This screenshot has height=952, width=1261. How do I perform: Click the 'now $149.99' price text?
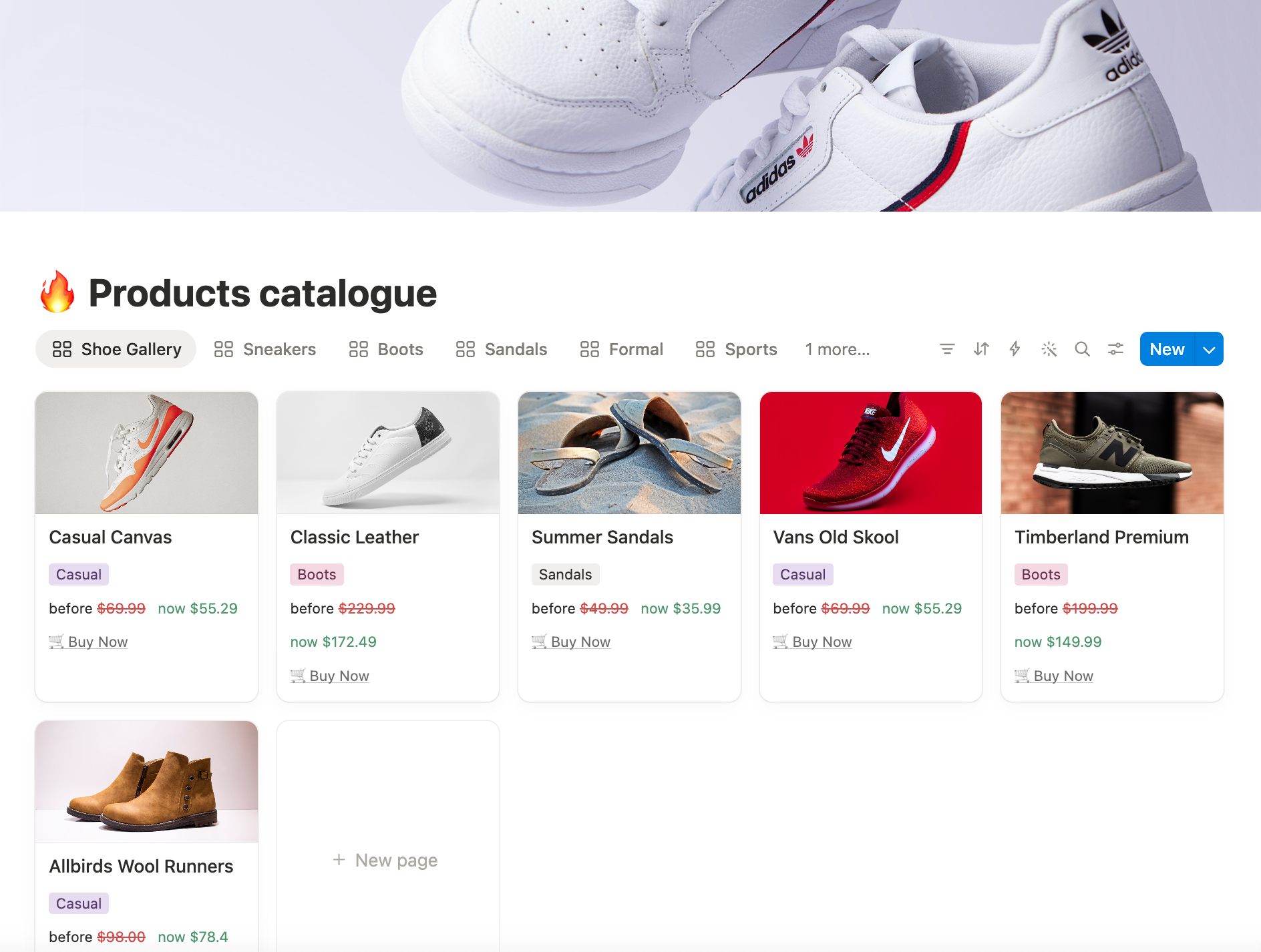(x=1058, y=642)
